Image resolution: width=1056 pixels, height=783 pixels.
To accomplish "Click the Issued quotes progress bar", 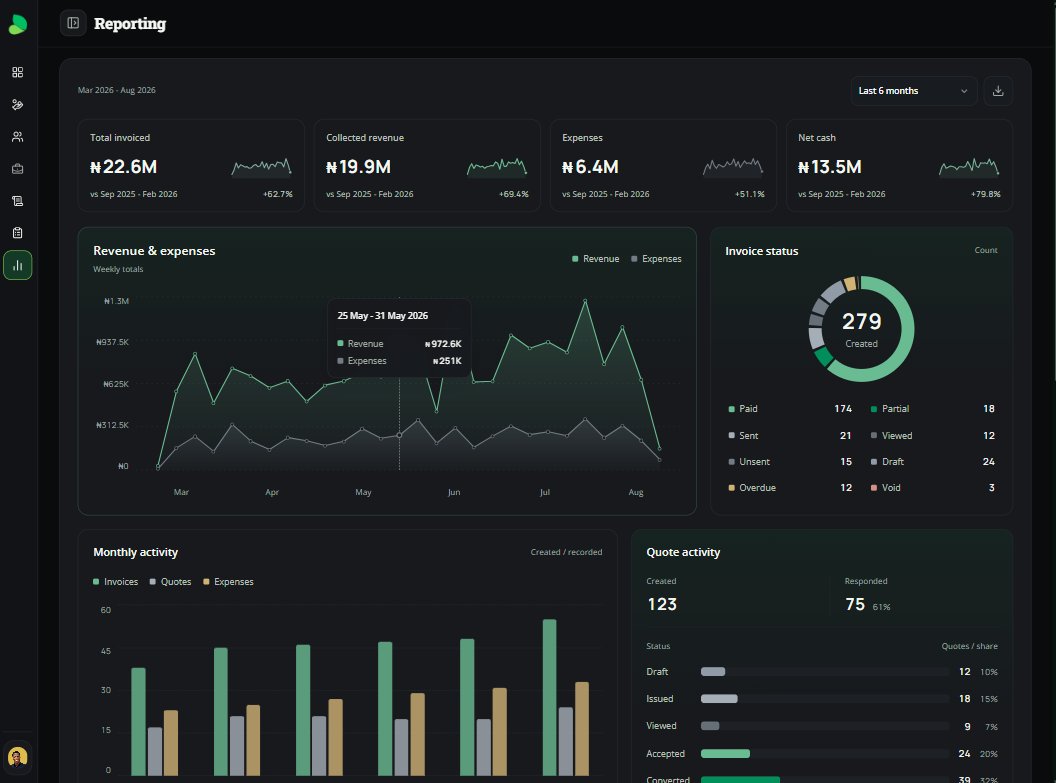I will [x=824, y=699].
